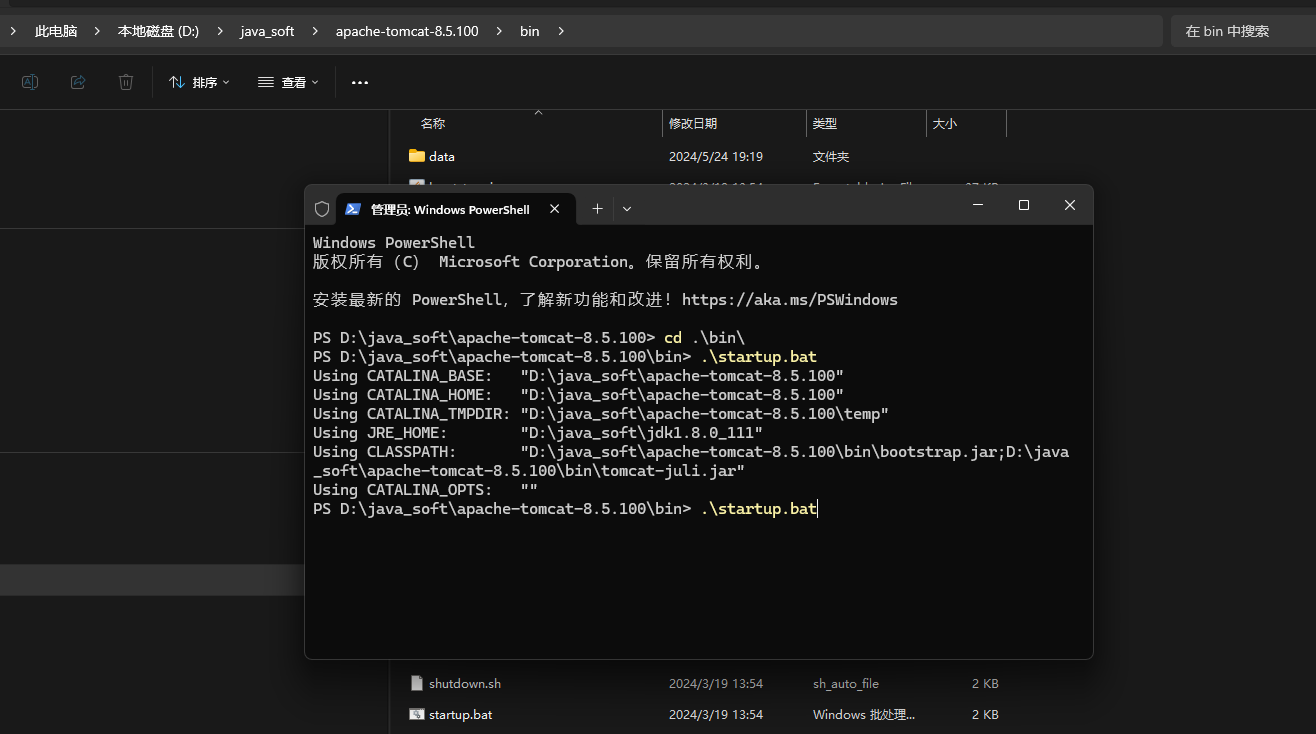Viewport: 1316px width, 734px height.
Task: Click the data folder icon
Action: coord(417,156)
